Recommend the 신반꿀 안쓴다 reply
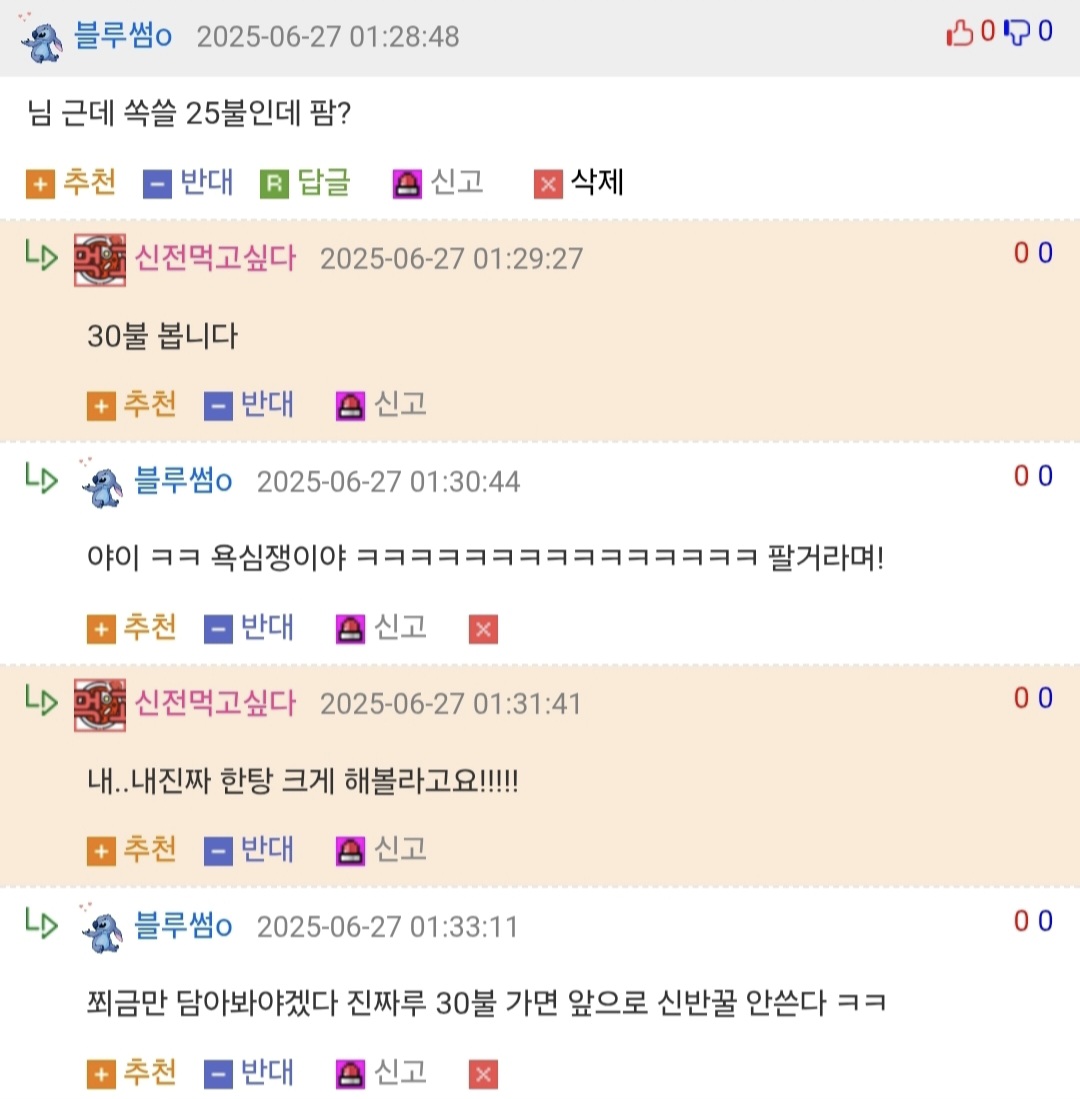This screenshot has width=1080, height=1099. pyautogui.click(x=131, y=1073)
